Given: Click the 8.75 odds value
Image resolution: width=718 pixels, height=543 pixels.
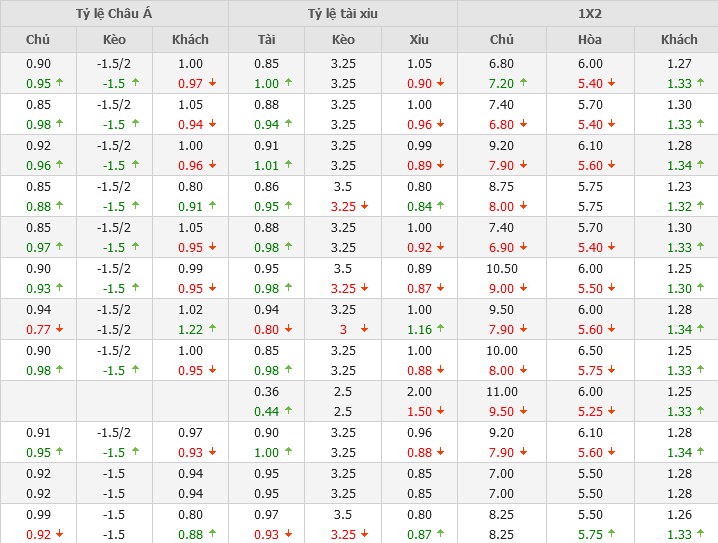Looking at the screenshot, I should 501,187.
